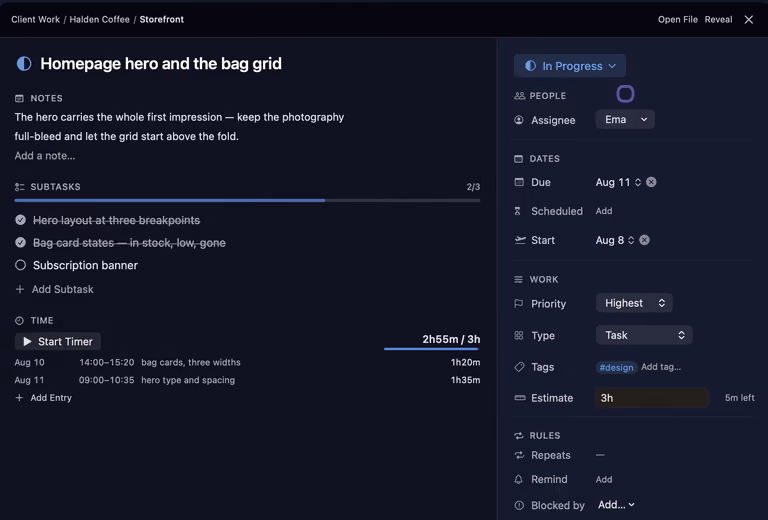This screenshot has width=768, height=520.
Task: Click the Blocked by warning icon
Action: pos(519,505)
